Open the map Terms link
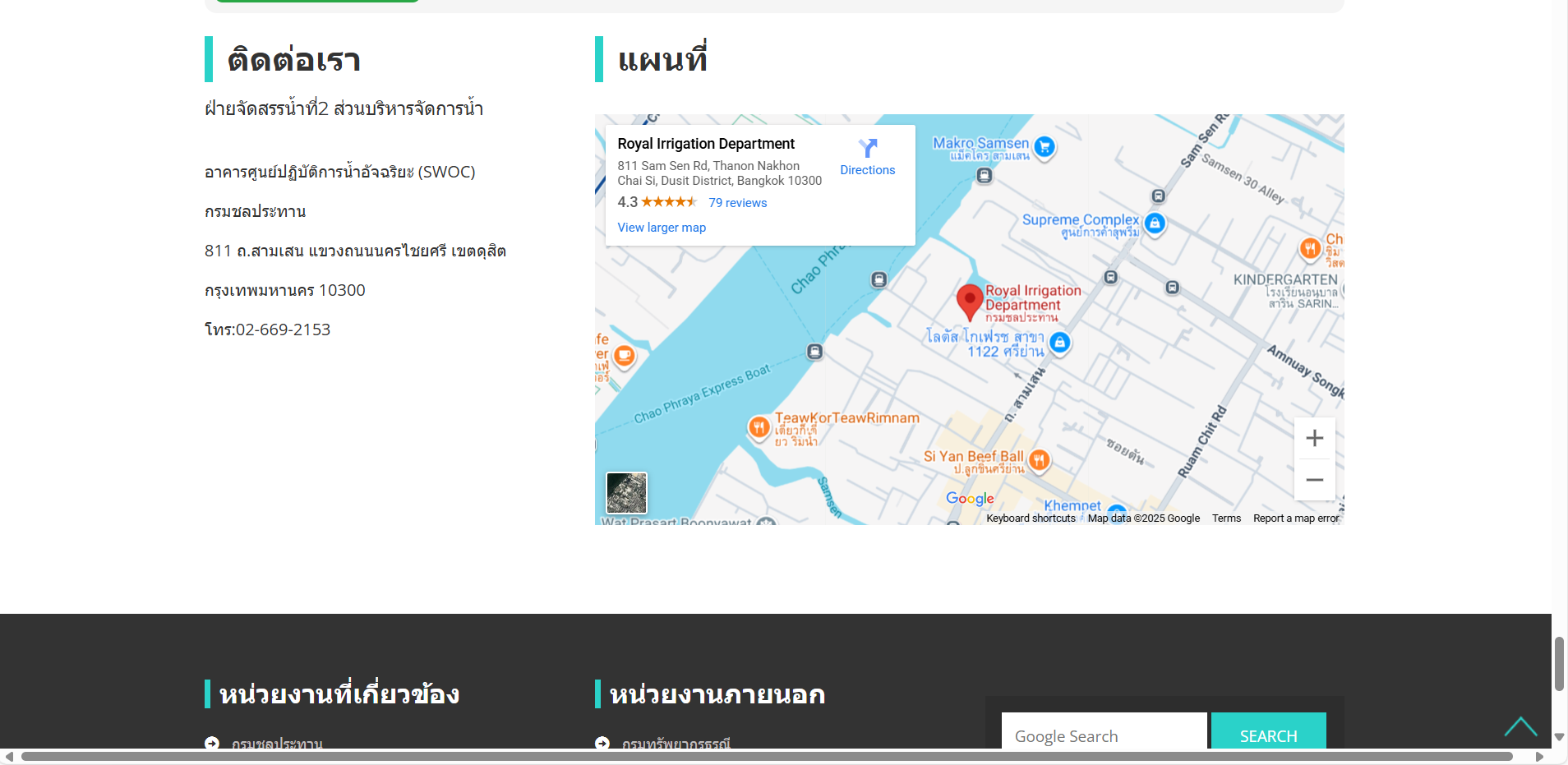This screenshot has height=765, width=1568. tap(1226, 518)
